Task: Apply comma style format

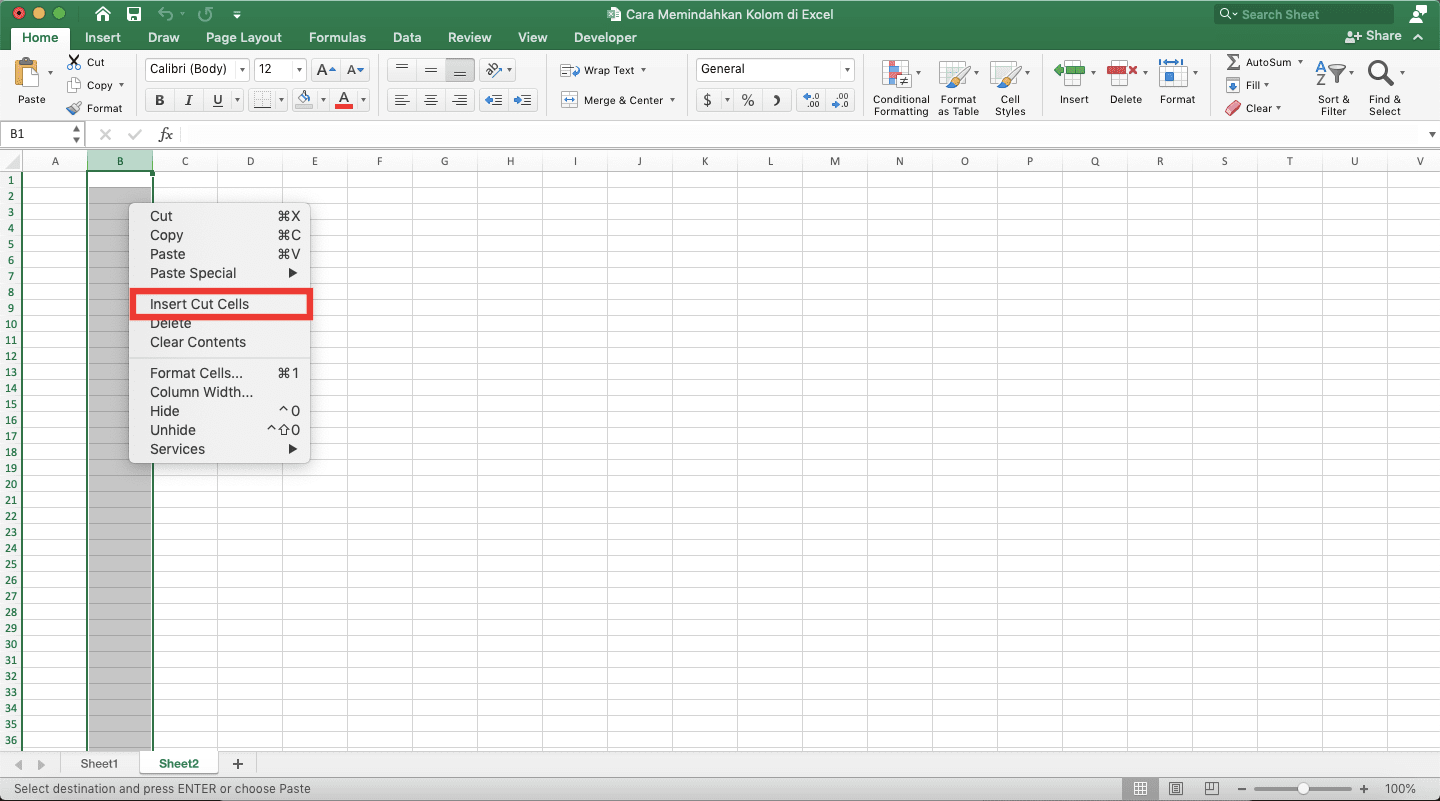Action: click(777, 100)
